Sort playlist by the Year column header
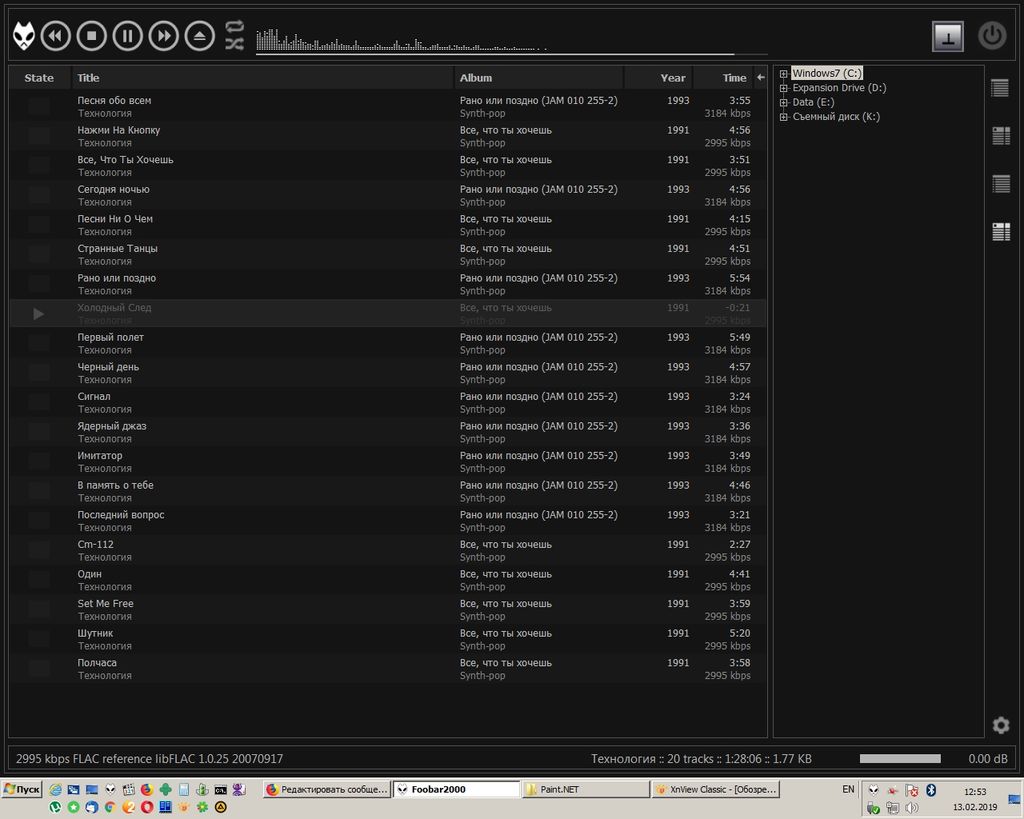 (x=658, y=78)
